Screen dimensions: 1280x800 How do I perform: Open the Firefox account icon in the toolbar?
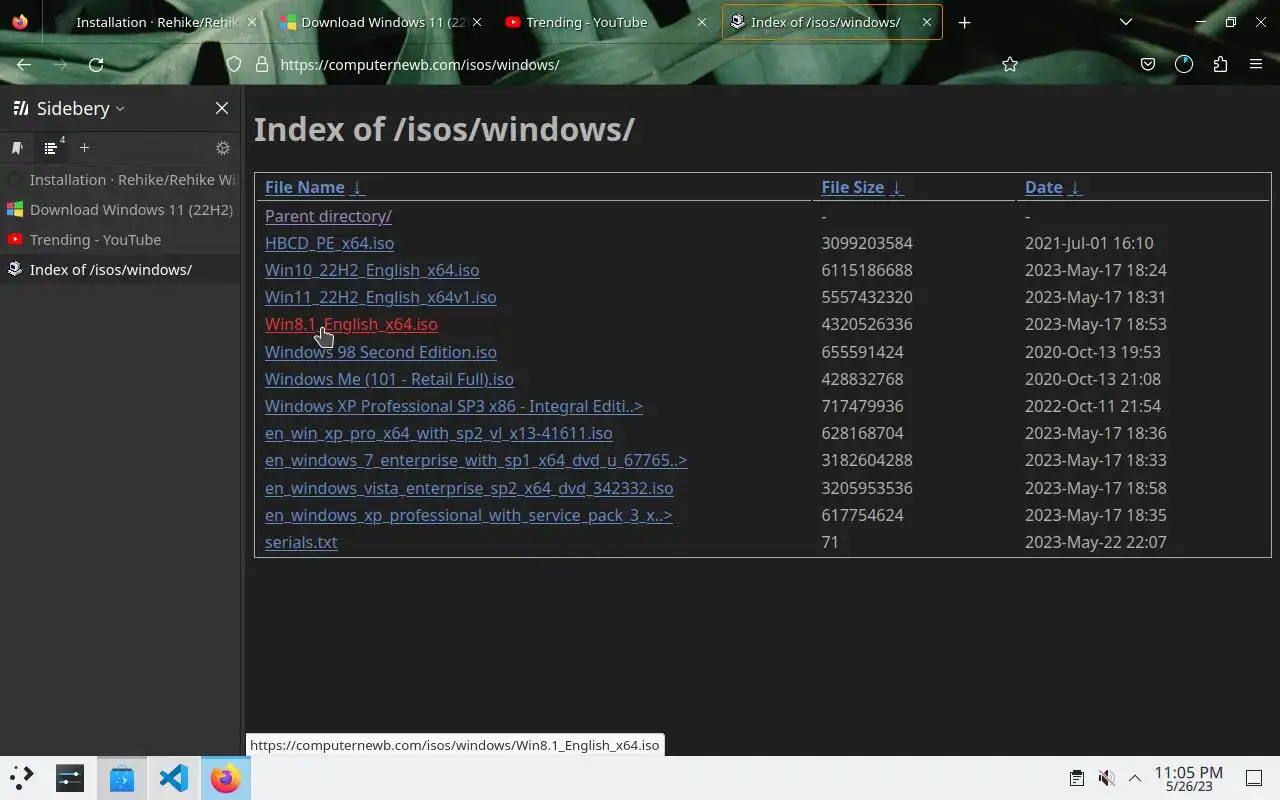tap(1184, 64)
